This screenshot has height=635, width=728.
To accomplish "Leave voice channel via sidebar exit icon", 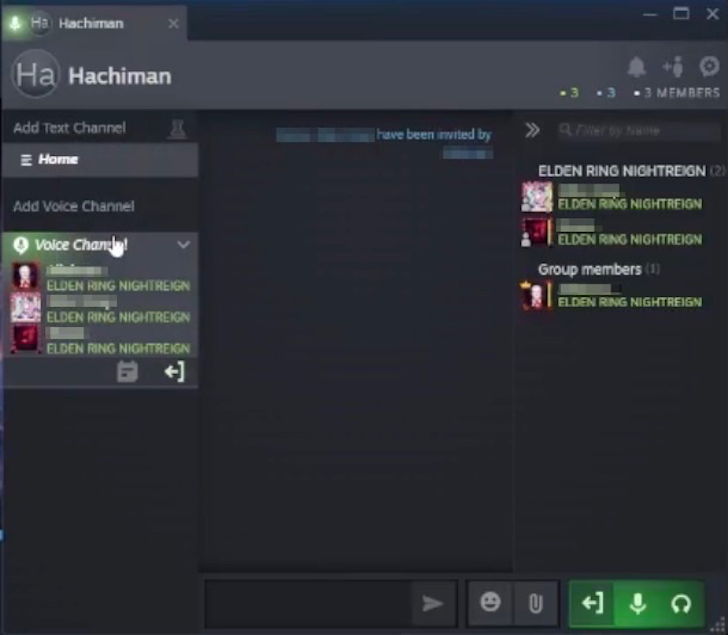I will click(x=175, y=372).
